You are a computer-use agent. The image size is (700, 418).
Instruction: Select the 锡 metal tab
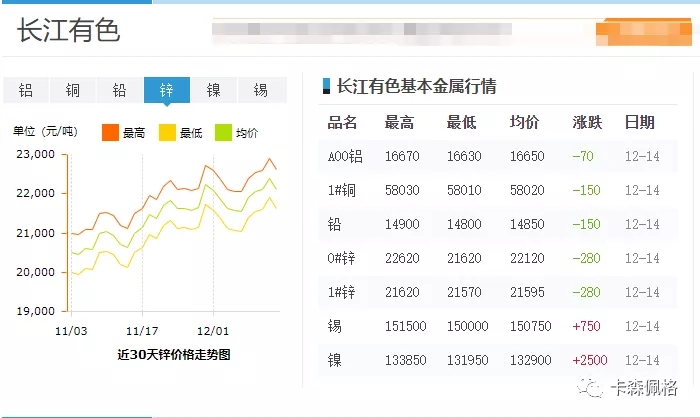click(x=262, y=90)
